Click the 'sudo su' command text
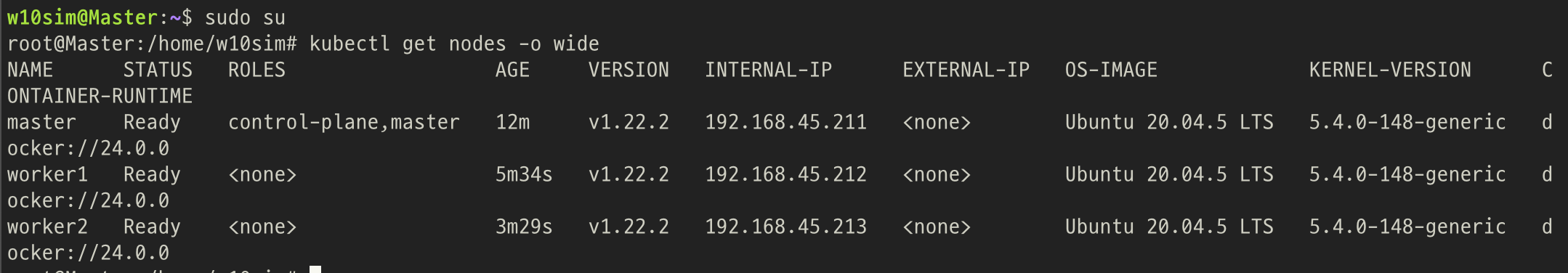The image size is (1568, 273). [x=245, y=17]
